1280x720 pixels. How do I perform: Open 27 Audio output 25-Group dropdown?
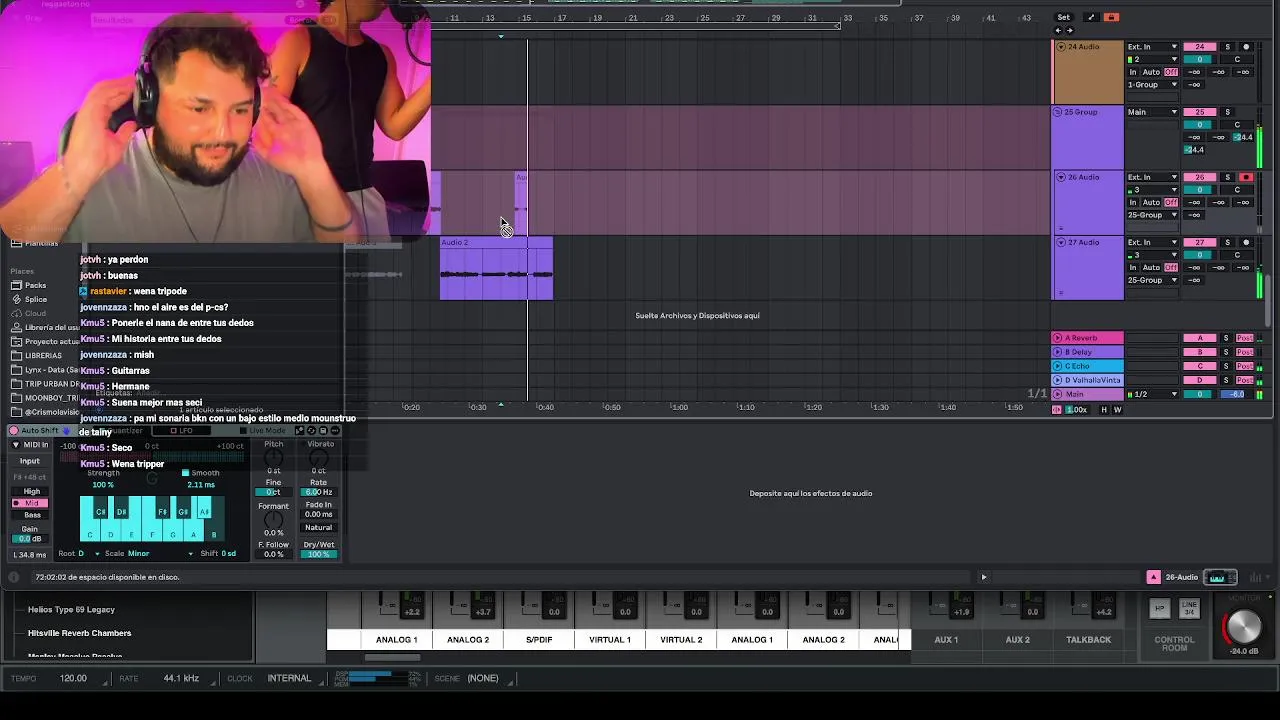1152,280
